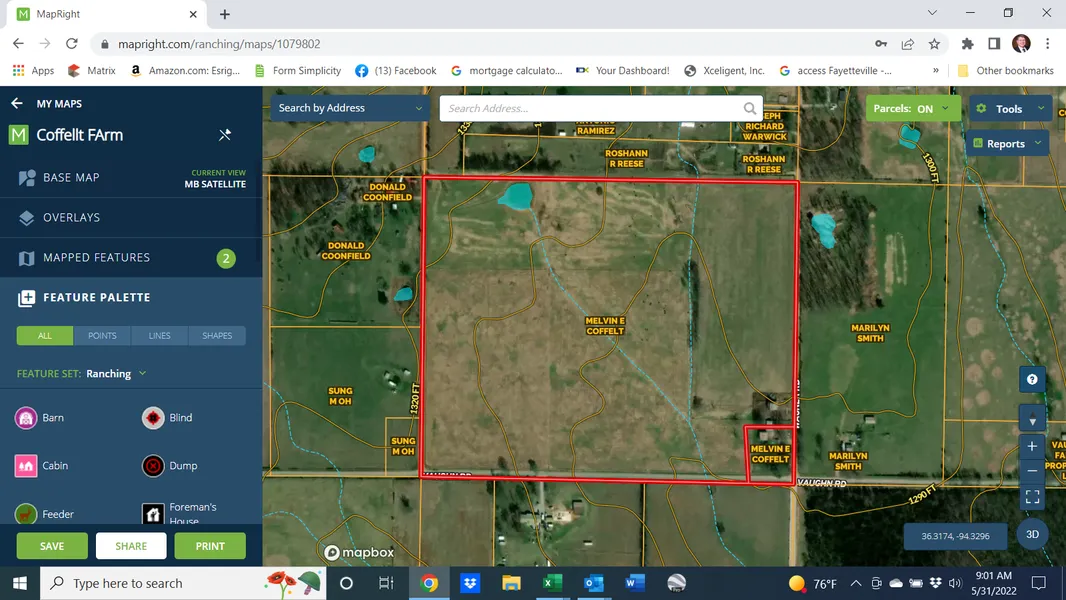This screenshot has width=1066, height=600.
Task: Reset map orientation with compass button
Action: pos(1032,418)
